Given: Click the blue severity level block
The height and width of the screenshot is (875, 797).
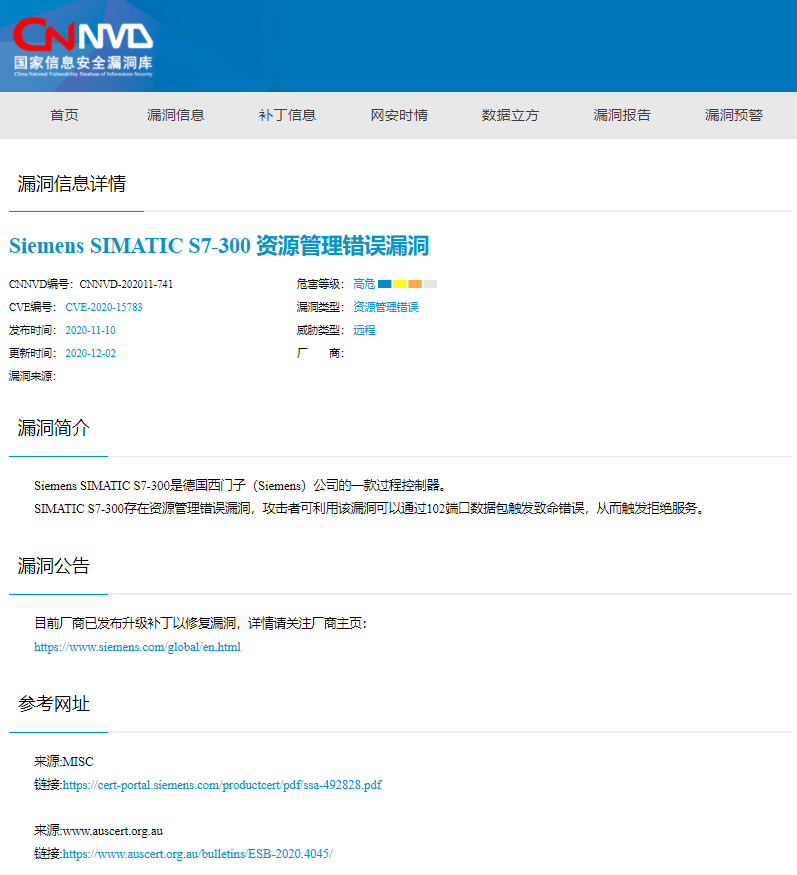Looking at the screenshot, I should pyautogui.click(x=385, y=284).
